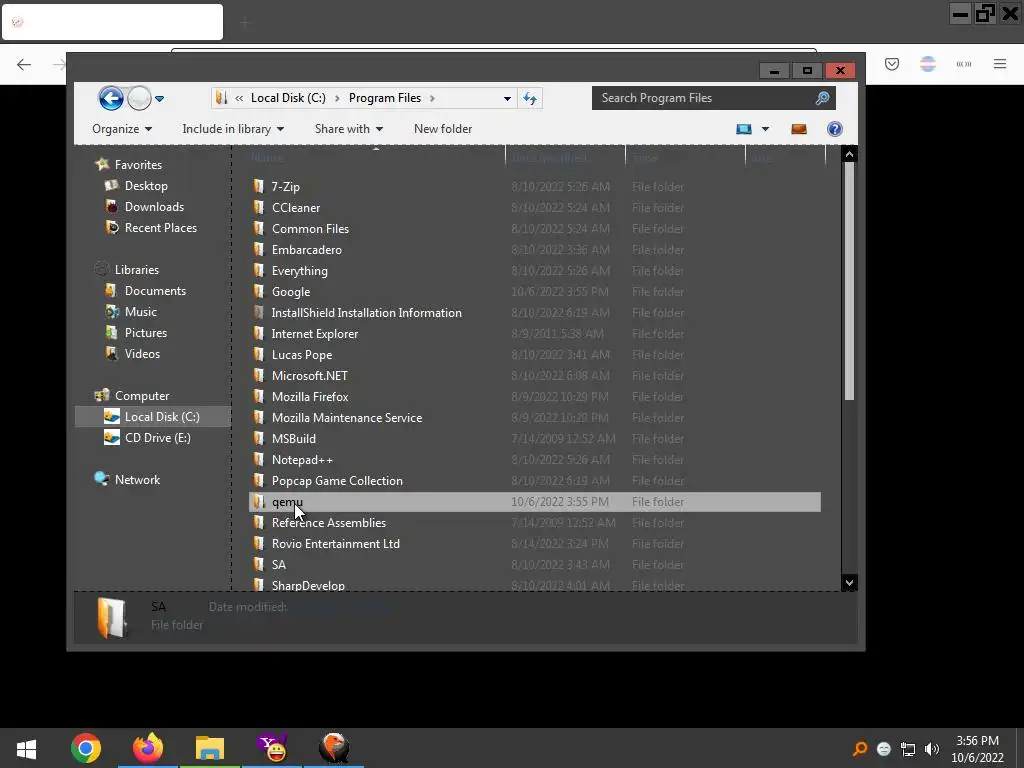This screenshot has height=768, width=1024.
Task: Click the Google folder icon
Action: [x=259, y=291]
